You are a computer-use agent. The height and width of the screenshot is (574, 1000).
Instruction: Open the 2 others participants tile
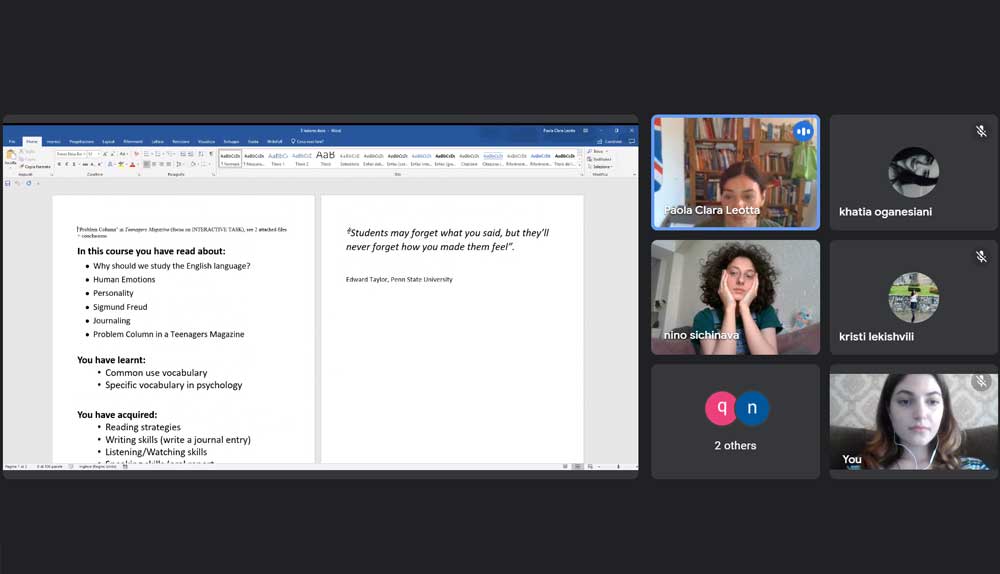[735, 421]
